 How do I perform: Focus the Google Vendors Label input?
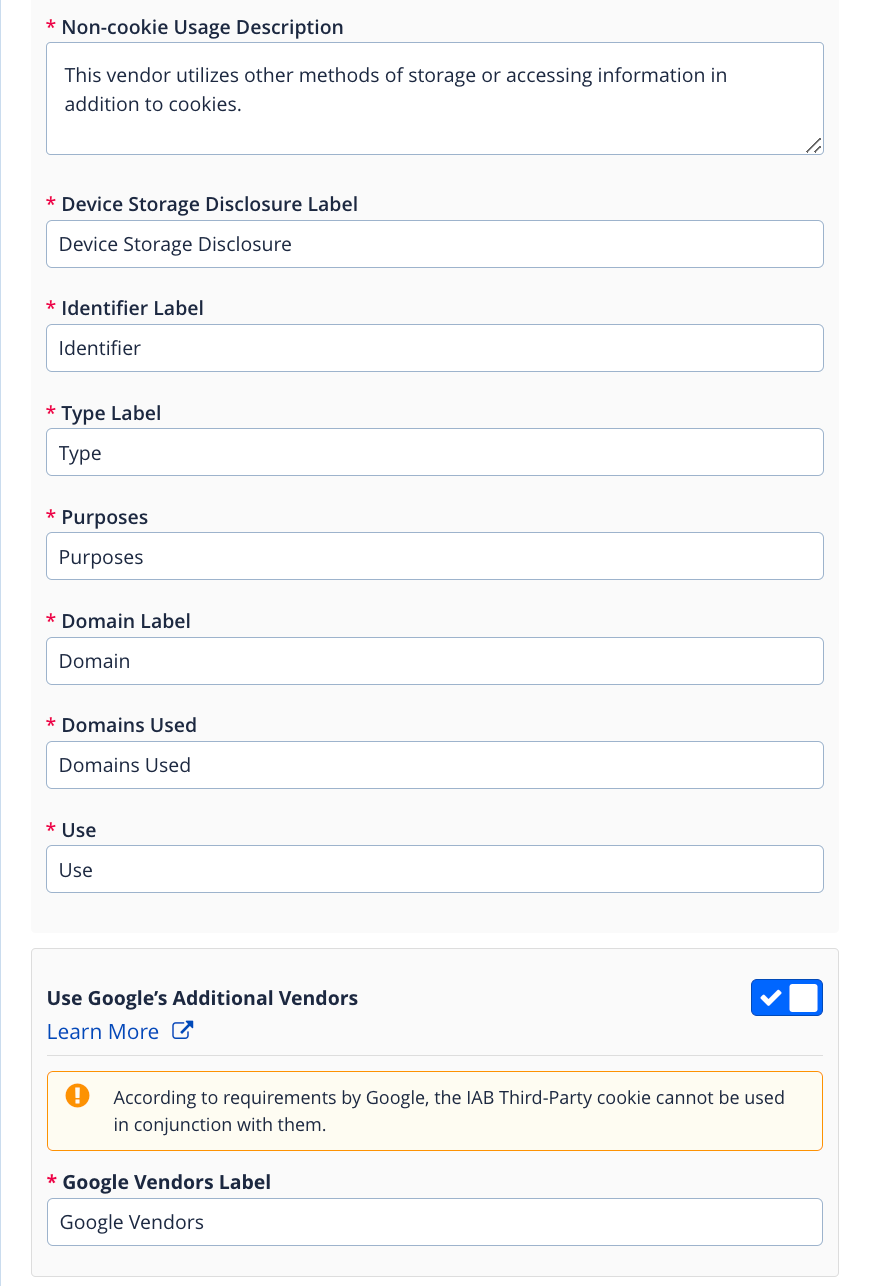434,1222
